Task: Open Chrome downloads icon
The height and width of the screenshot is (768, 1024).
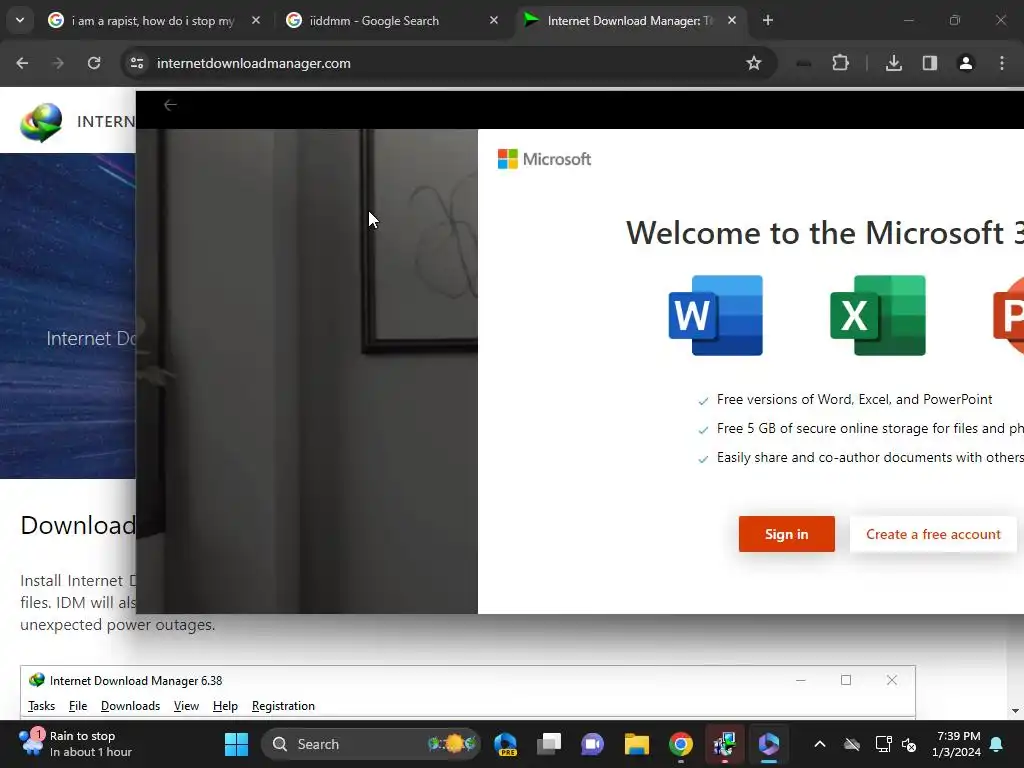Action: tap(894, 63)
